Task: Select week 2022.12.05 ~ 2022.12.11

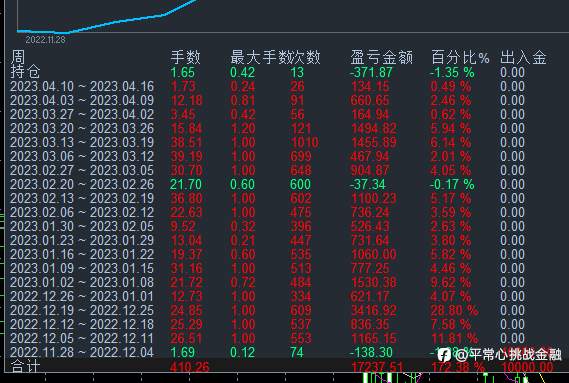Action: click(82, 338)
